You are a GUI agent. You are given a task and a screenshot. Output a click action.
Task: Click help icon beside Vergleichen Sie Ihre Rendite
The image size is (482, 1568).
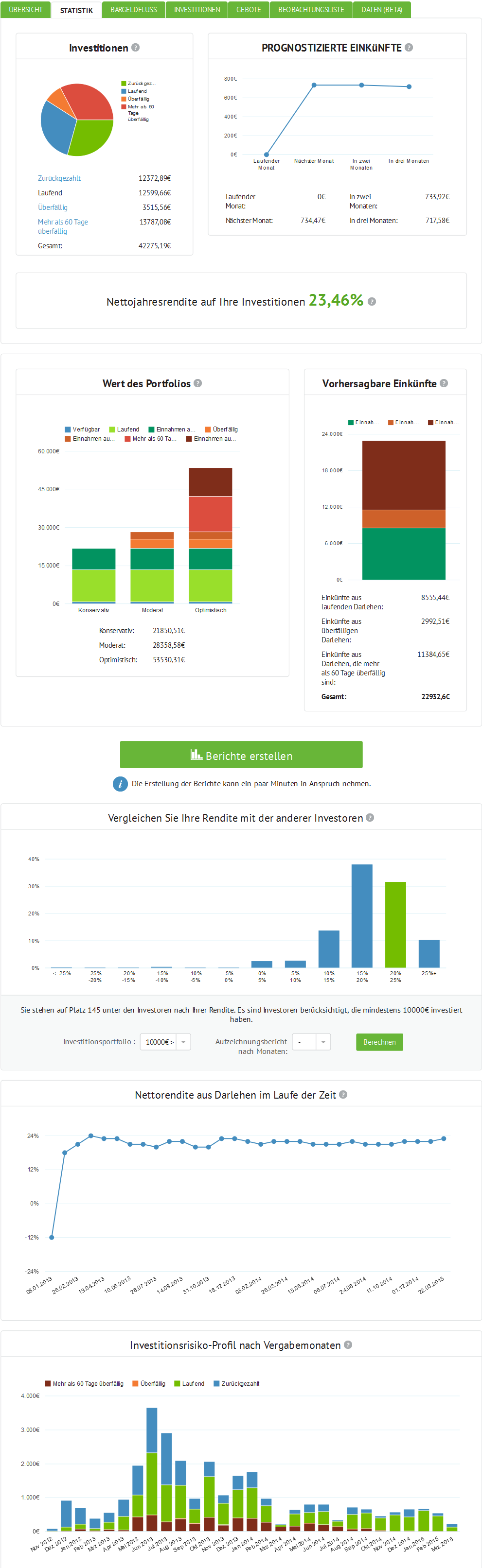click(x=370, y=817)
